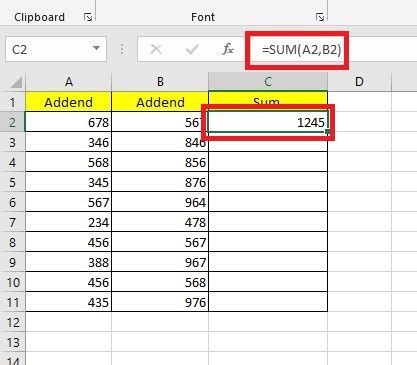Select row 12 header
This screenshot has width=417, height=365.
[12, 322]
